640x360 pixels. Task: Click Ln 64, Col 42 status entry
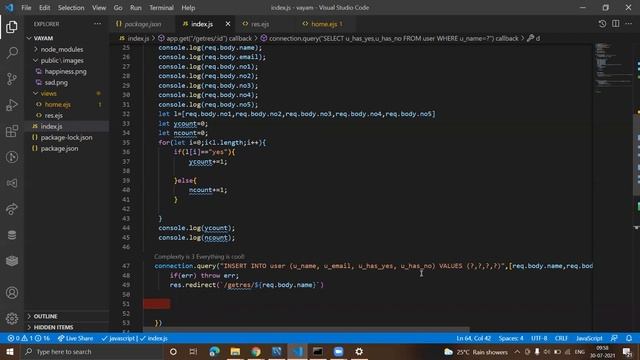[473, 338]
